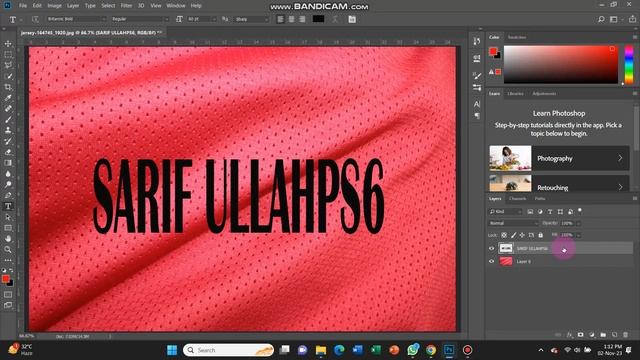The image size is (640, 360).
Task: Click the add layer style fx icon
Action: pyautogui.click(x=570, y=335)
